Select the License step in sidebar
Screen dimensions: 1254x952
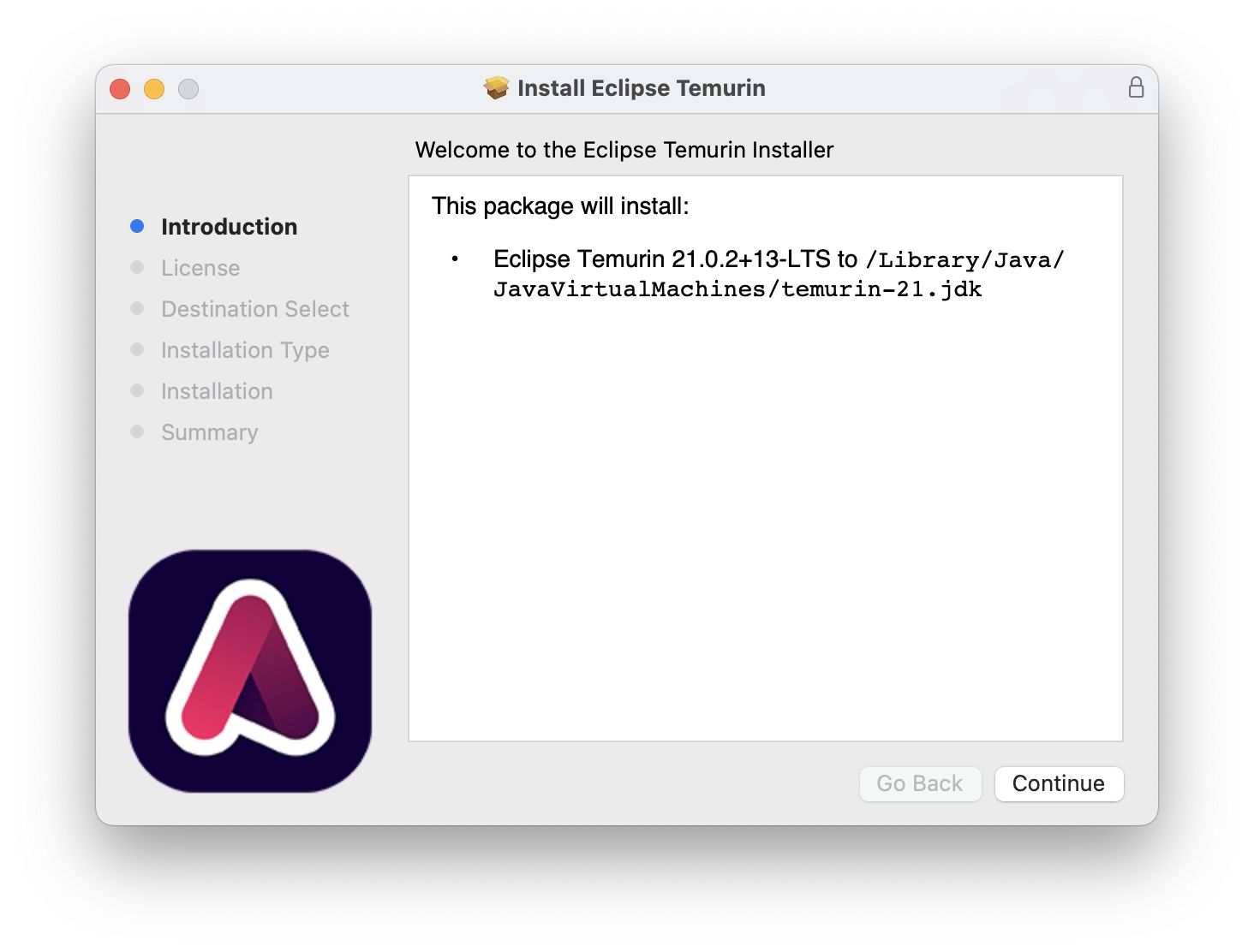point(200,268)
